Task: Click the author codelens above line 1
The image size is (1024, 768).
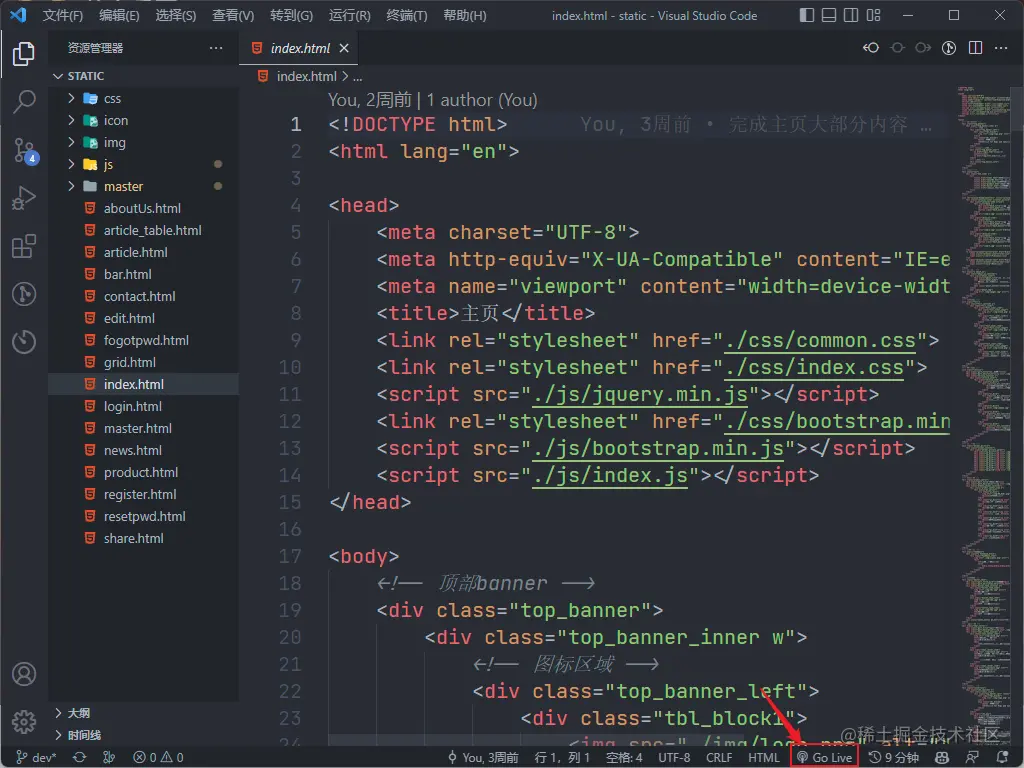Action: coord(432,100)
